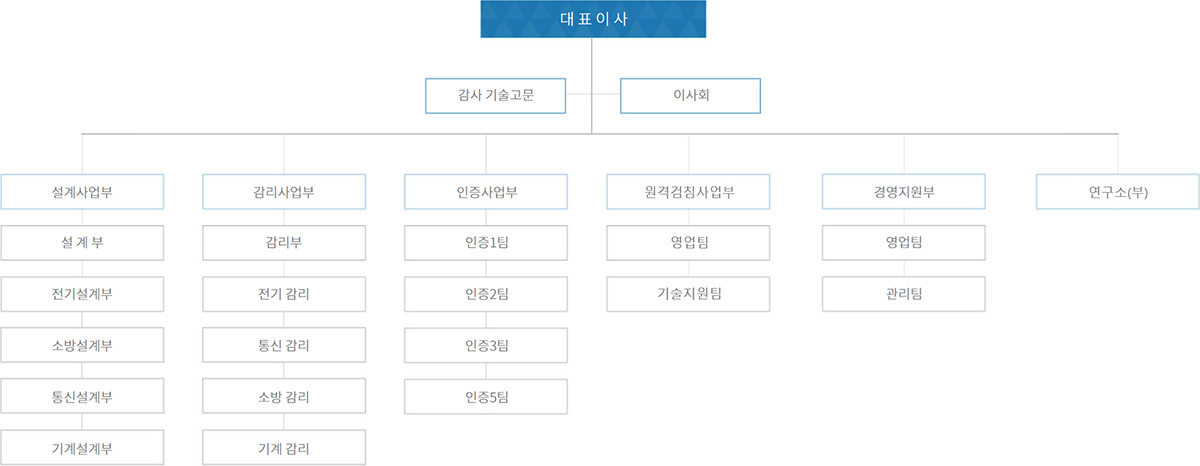This screenshot has width=1200, height=466.
Task: Click the 전기설계부 box
Action: point(82,294)
